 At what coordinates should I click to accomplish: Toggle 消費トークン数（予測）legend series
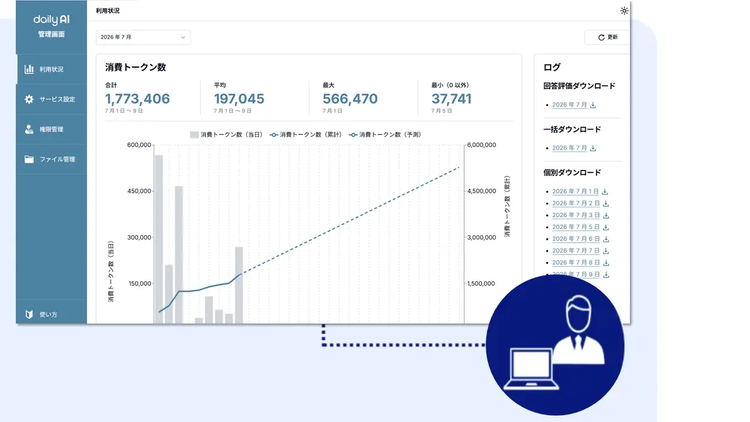[385, 135]
